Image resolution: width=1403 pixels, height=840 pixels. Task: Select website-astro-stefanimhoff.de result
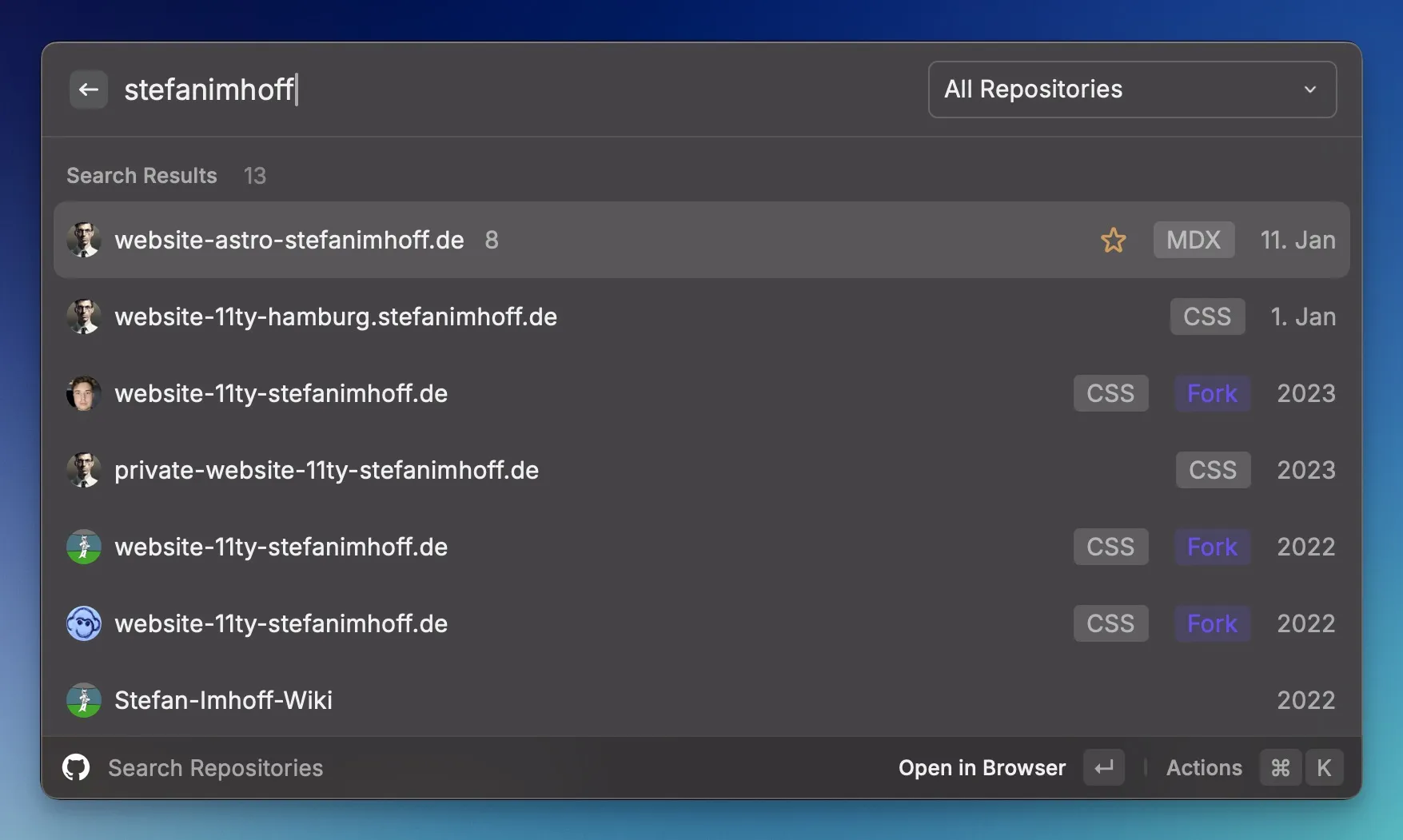click(x=289, y=240)
